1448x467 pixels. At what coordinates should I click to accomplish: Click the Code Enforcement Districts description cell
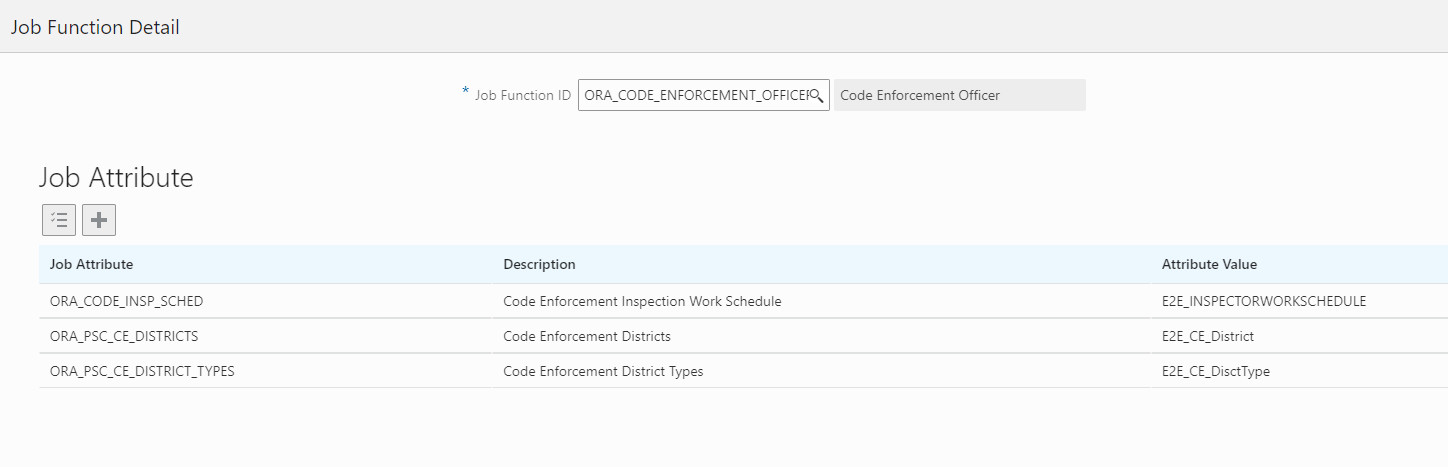(x=587, y=336)
